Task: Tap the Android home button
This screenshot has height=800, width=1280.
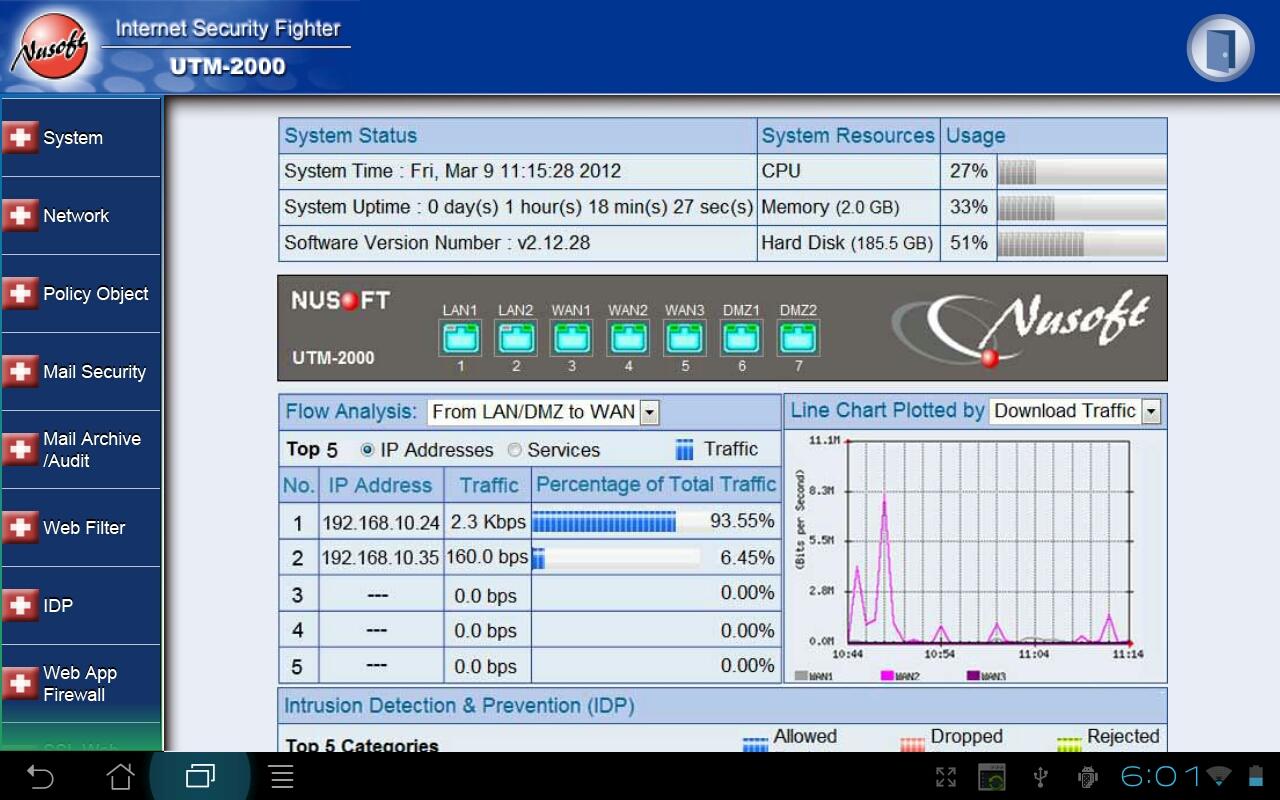Action: pos(120,776)
